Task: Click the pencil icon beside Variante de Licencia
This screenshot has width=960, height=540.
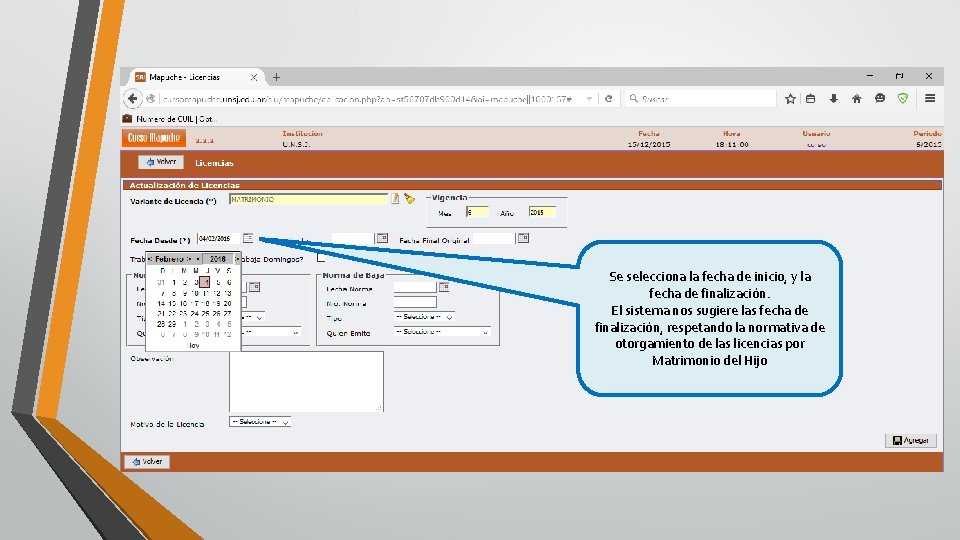Action: (x=396, y=198)
